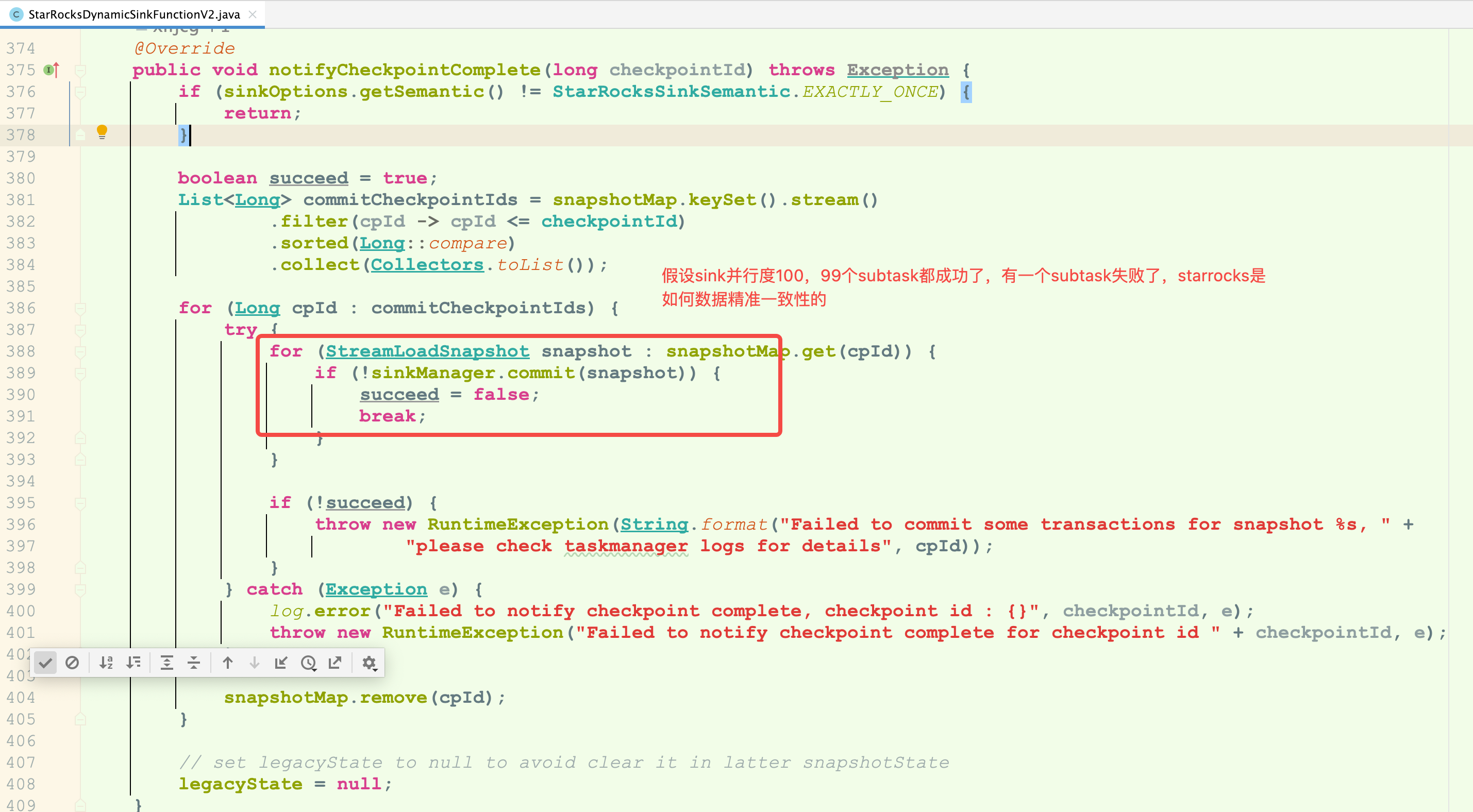Click snapshotMap.remove(cpId) on line 404
Screen dimensions: 1473x812
pyautogui.click(x=359, y=698)
